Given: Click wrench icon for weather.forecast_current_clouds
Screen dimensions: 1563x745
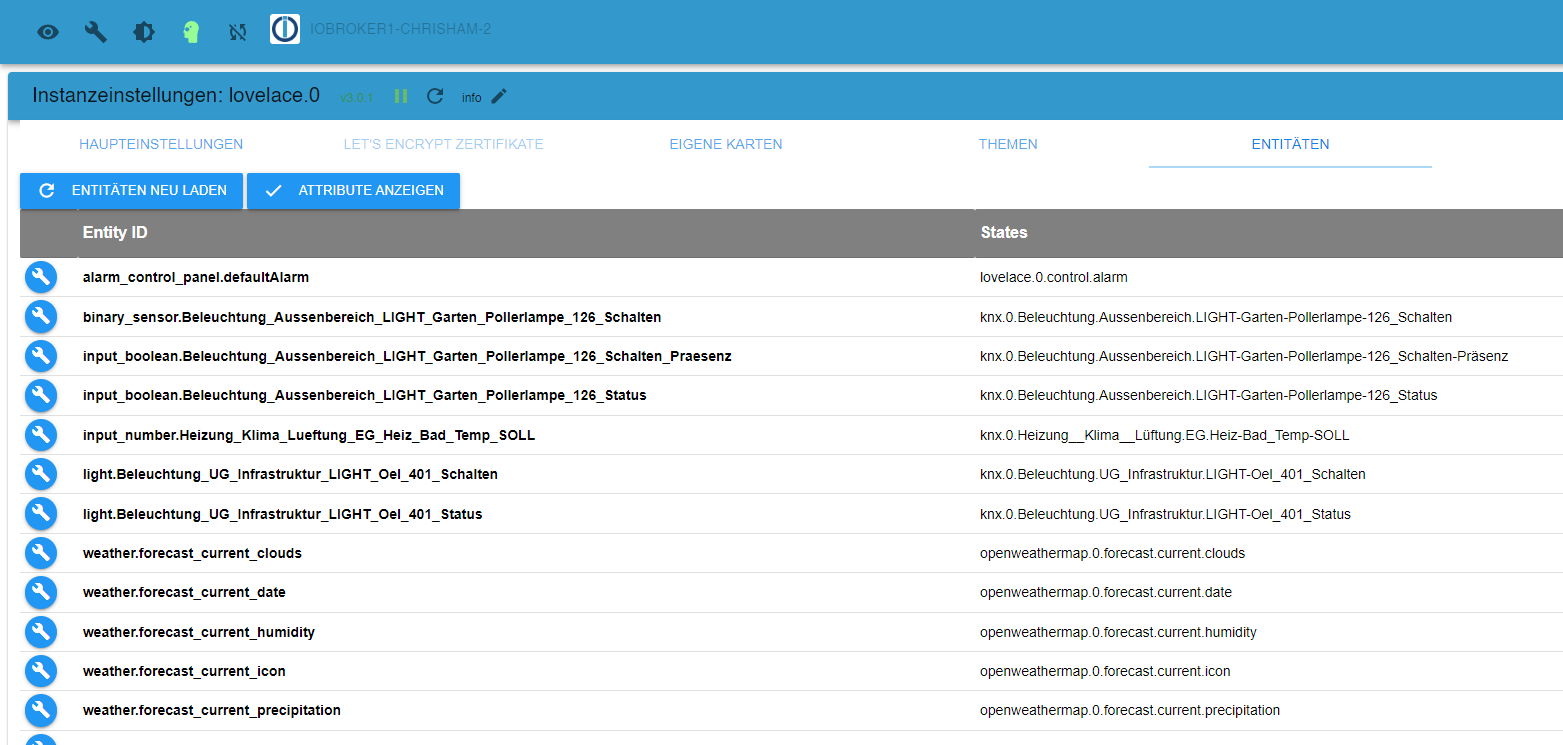Looking at the screenshot, I should [41, 553].
